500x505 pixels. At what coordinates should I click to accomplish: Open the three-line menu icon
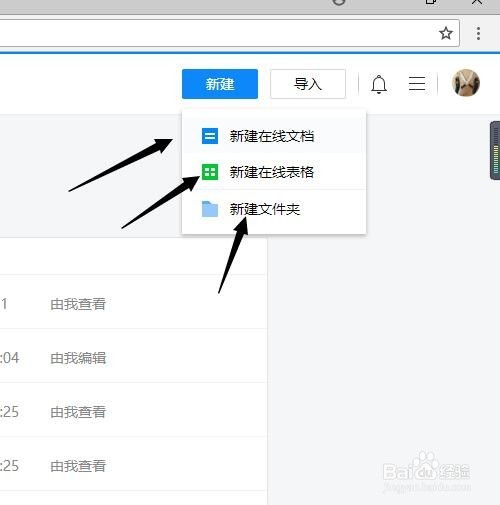click(x=417, y=83)
